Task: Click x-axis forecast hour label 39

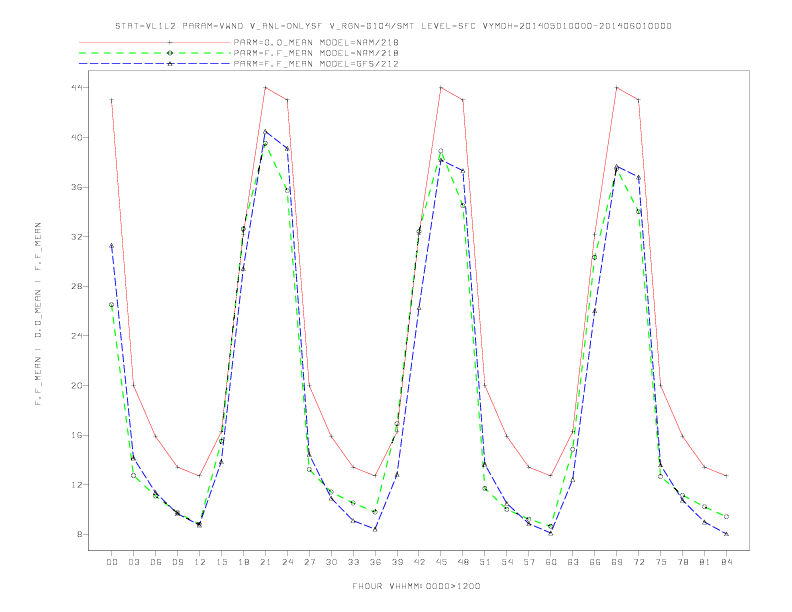Action: coord(397,562)
